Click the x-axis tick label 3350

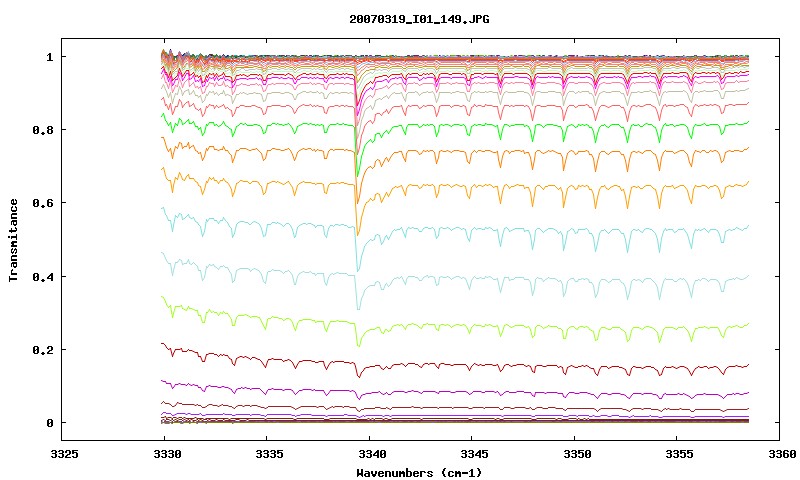coord(577,454)
